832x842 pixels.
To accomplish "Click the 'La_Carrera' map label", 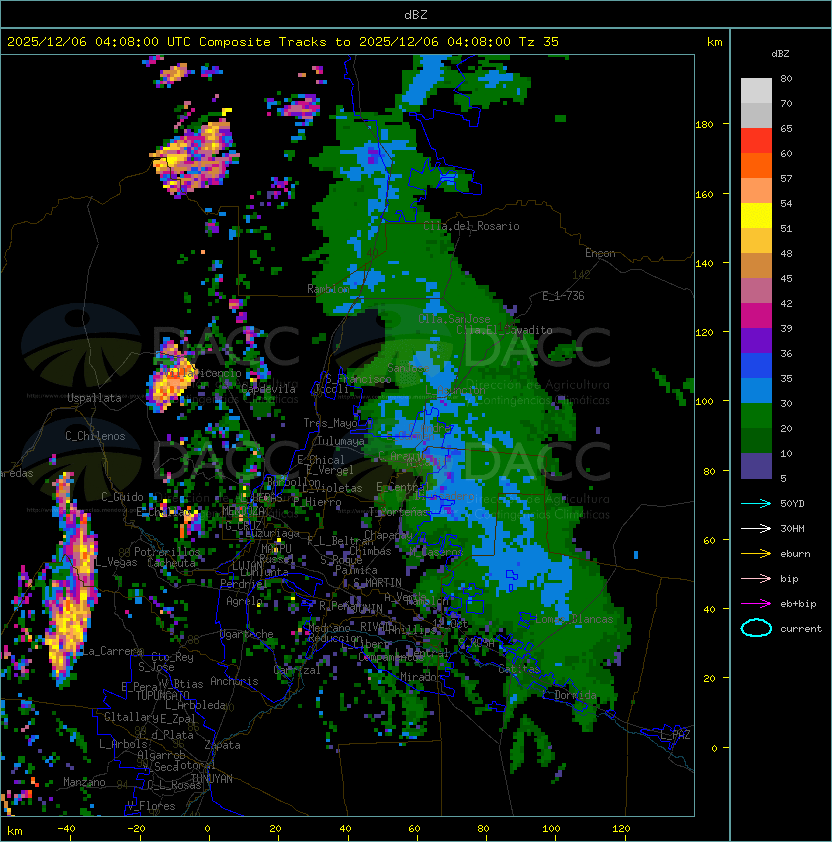I will pos(112,651).
